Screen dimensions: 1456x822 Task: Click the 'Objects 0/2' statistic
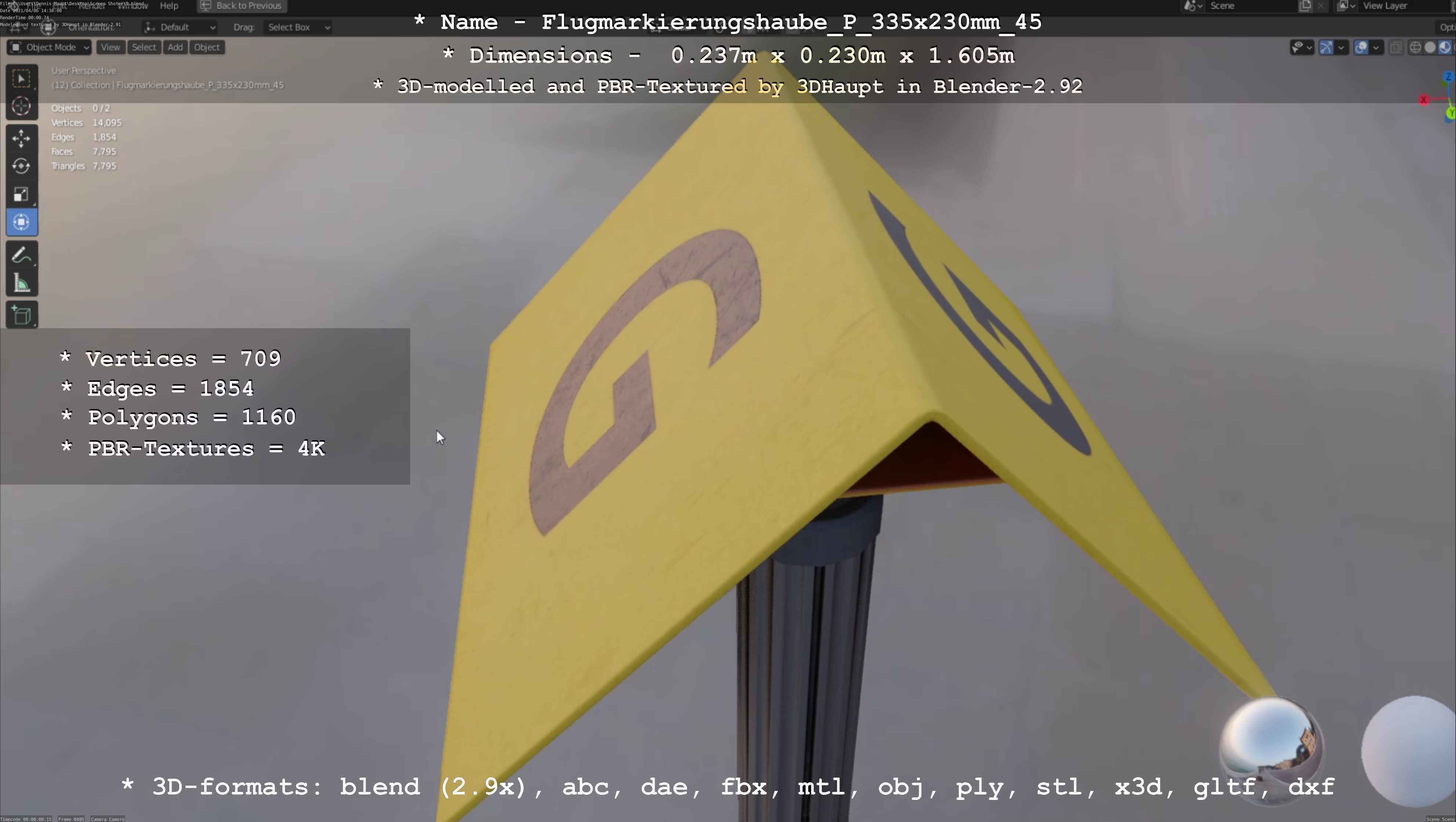[80, 108]
